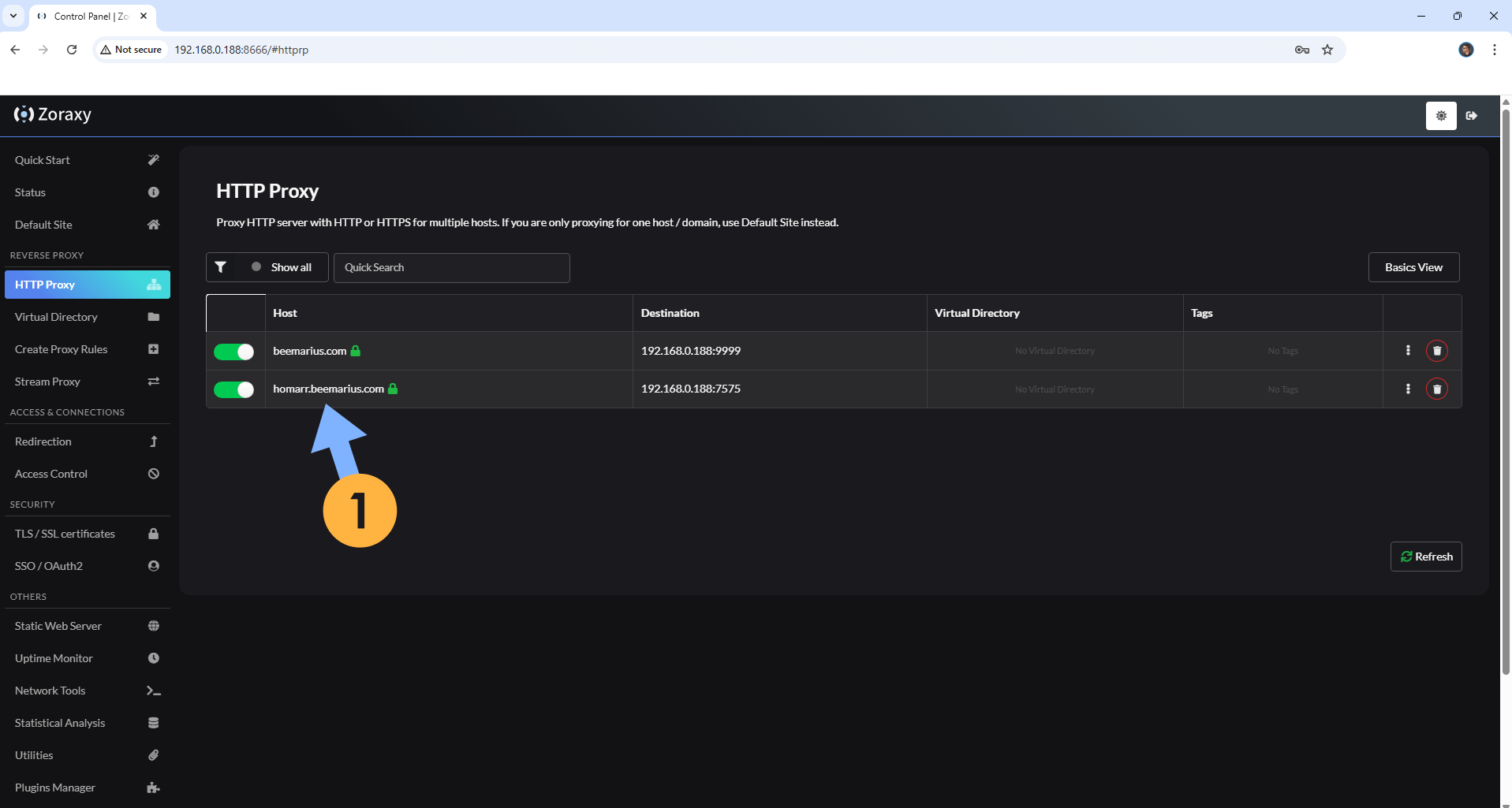The image size is (1512, 808).
Task: Disable the homarr.beemarius.com proxy toggle
Action: [x=234, y=389]
